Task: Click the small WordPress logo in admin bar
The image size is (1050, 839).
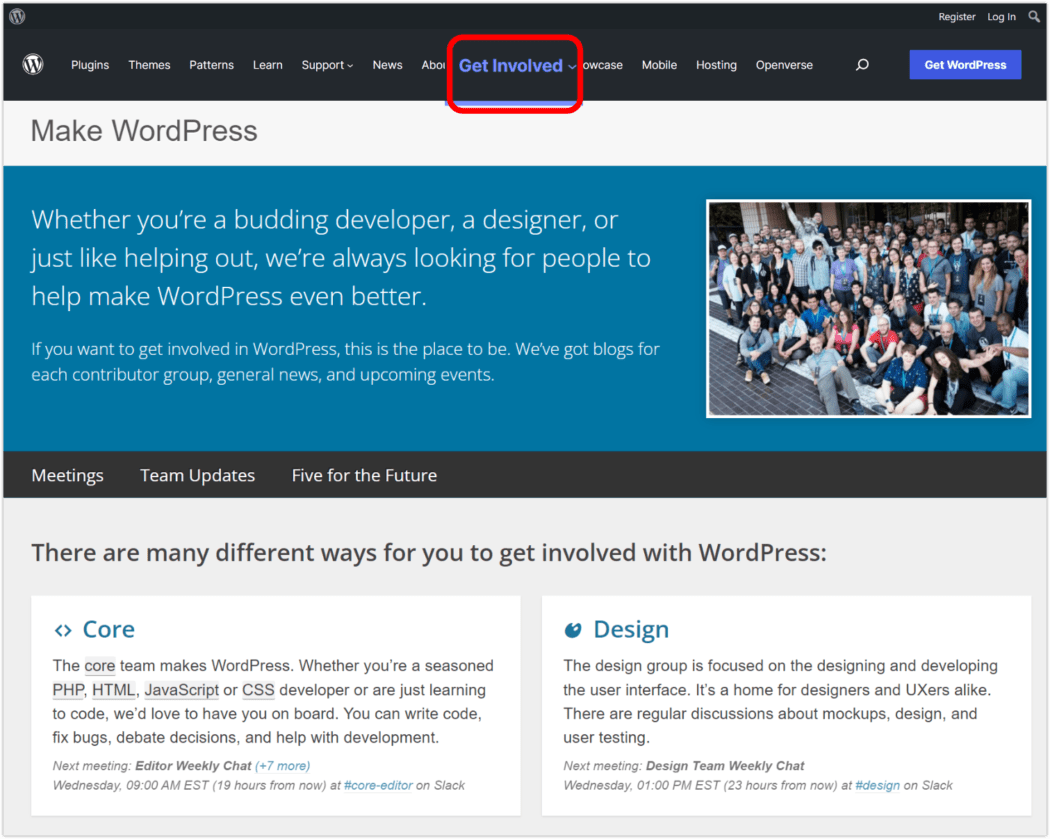Action: click(x=17, y=16)
